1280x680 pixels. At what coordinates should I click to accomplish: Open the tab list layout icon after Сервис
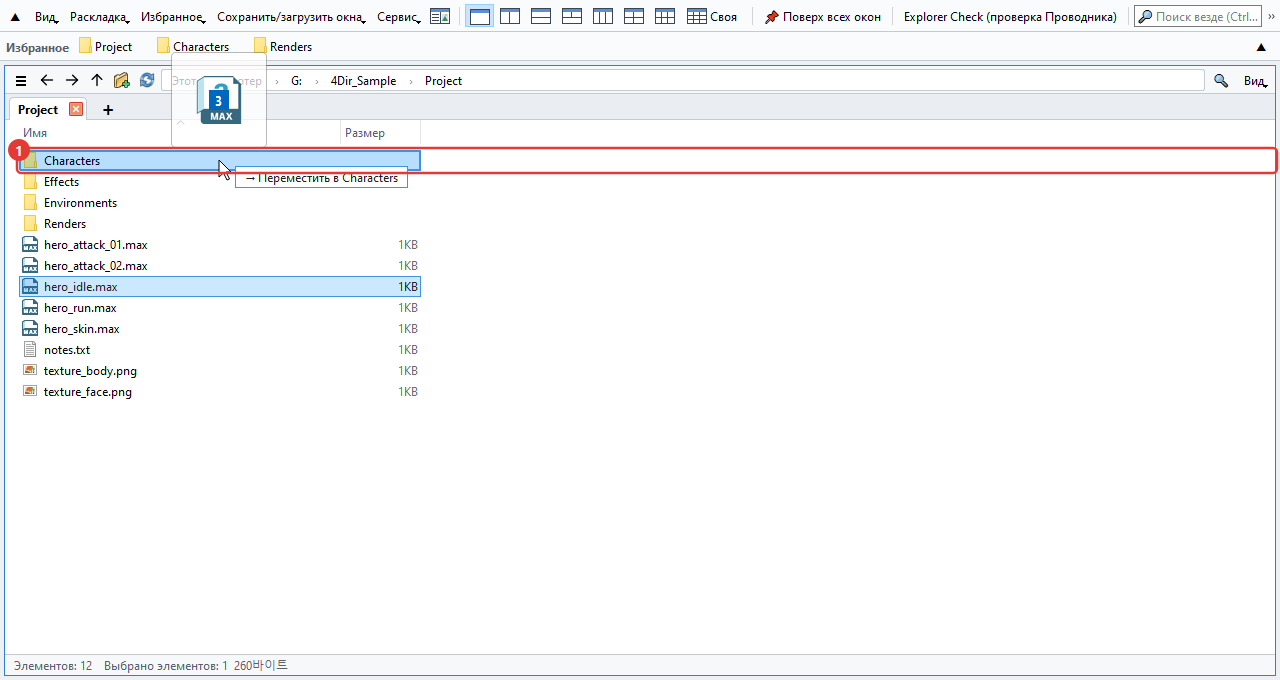point(440,17)
